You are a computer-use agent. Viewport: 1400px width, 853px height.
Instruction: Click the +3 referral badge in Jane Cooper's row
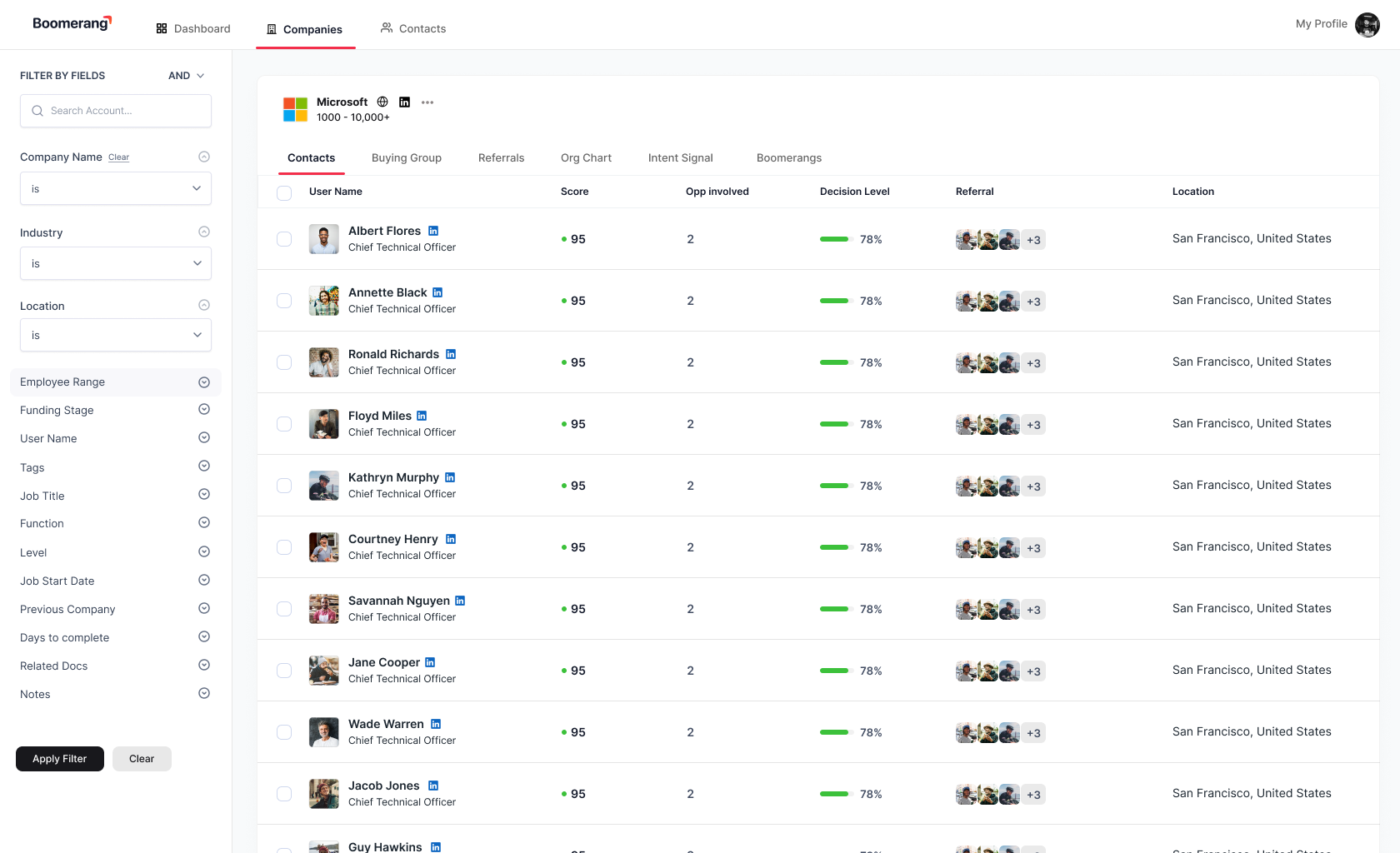(1034, 671)
